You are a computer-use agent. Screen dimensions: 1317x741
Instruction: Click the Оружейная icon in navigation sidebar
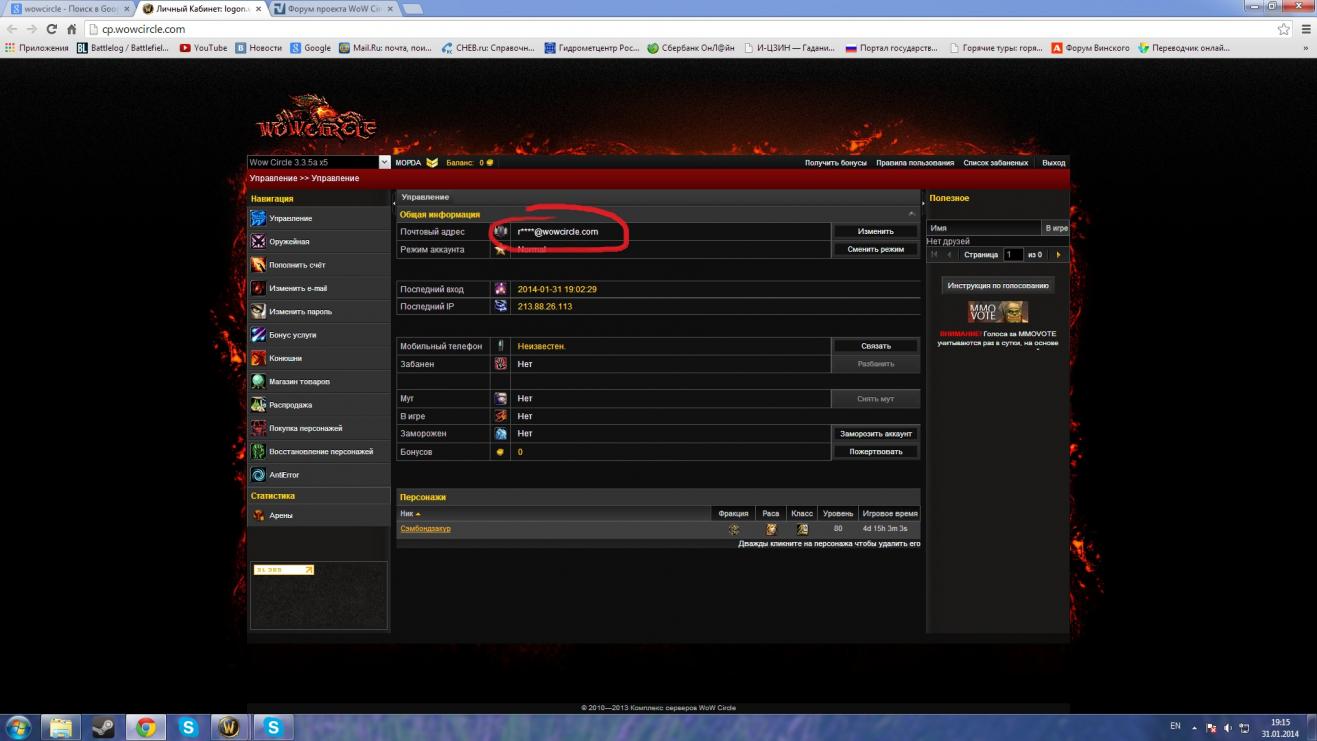pyautogui.click(x=258, y=242)
